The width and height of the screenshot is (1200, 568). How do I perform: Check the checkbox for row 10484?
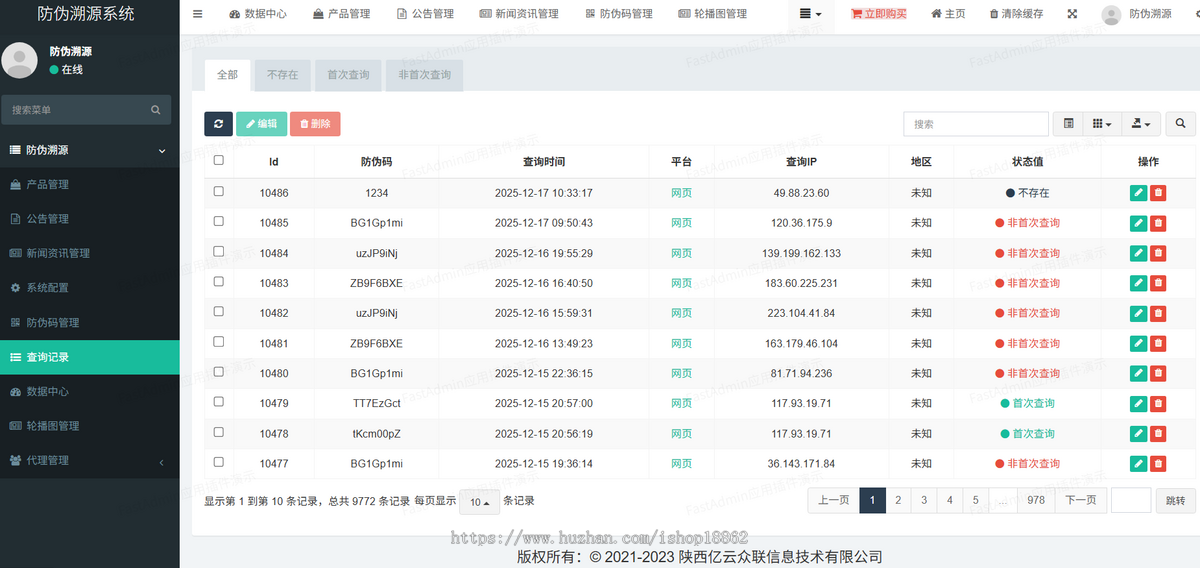click(x=219, y=251)
